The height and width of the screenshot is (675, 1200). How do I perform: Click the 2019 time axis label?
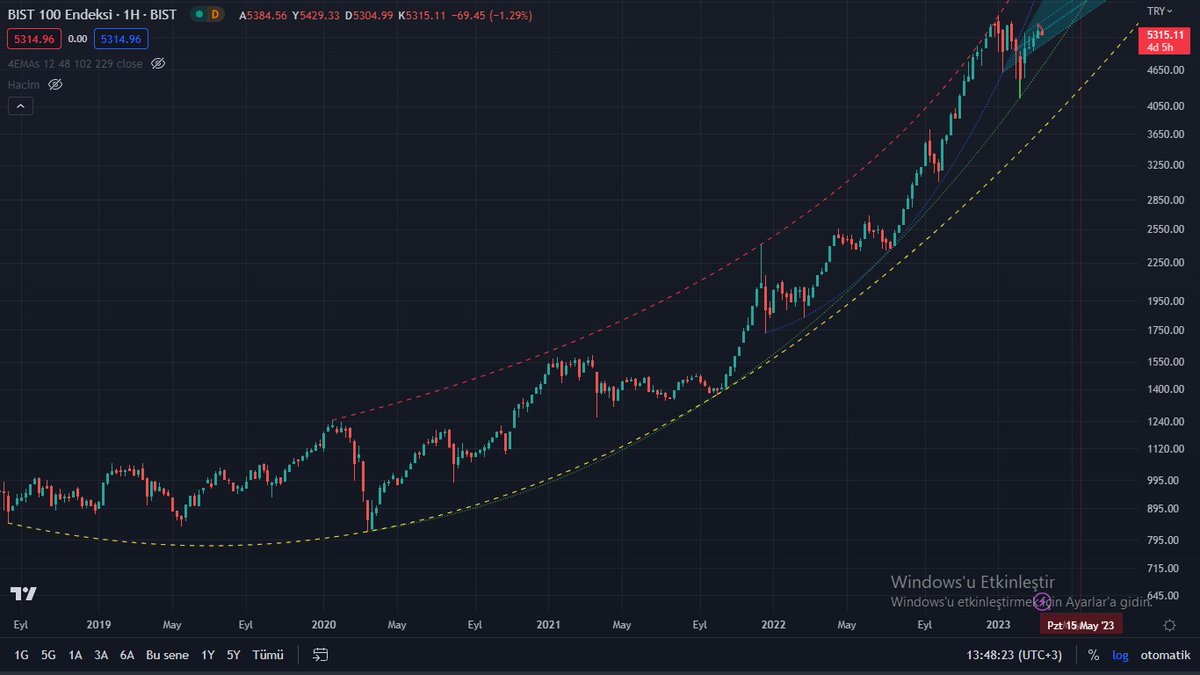click(98, 625)
